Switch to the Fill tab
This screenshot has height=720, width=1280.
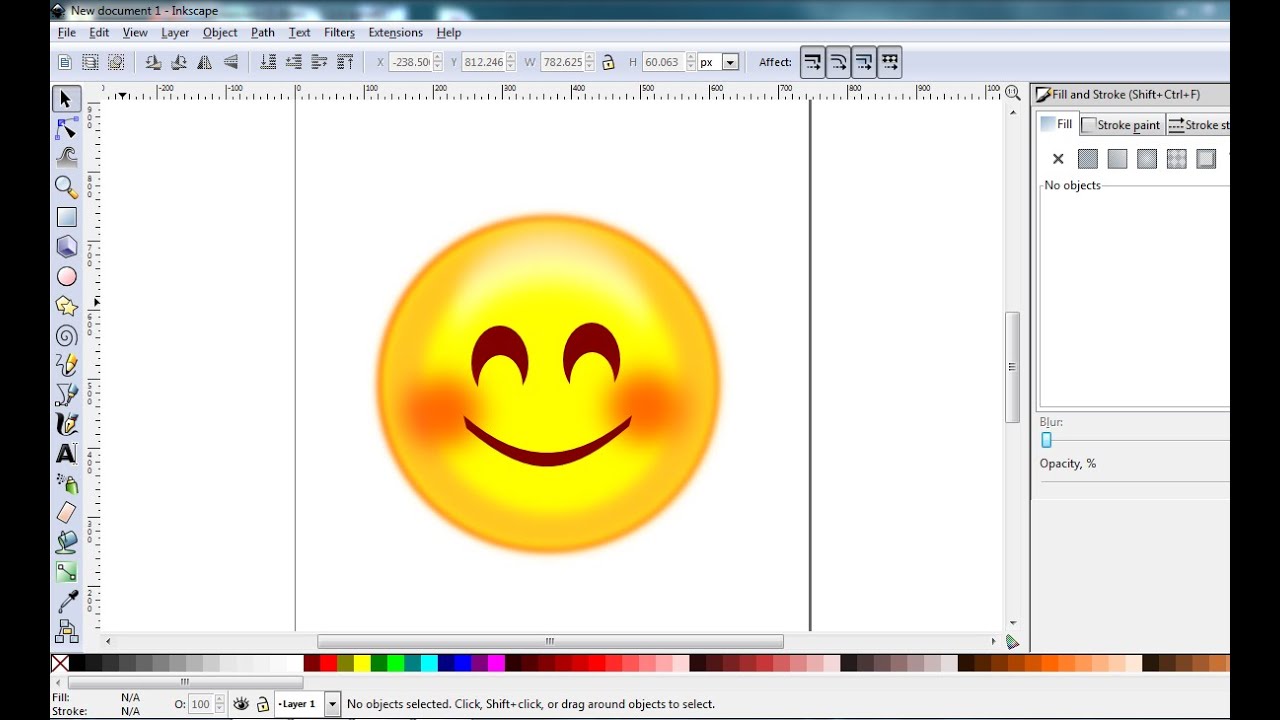(x=1057, y=124)
